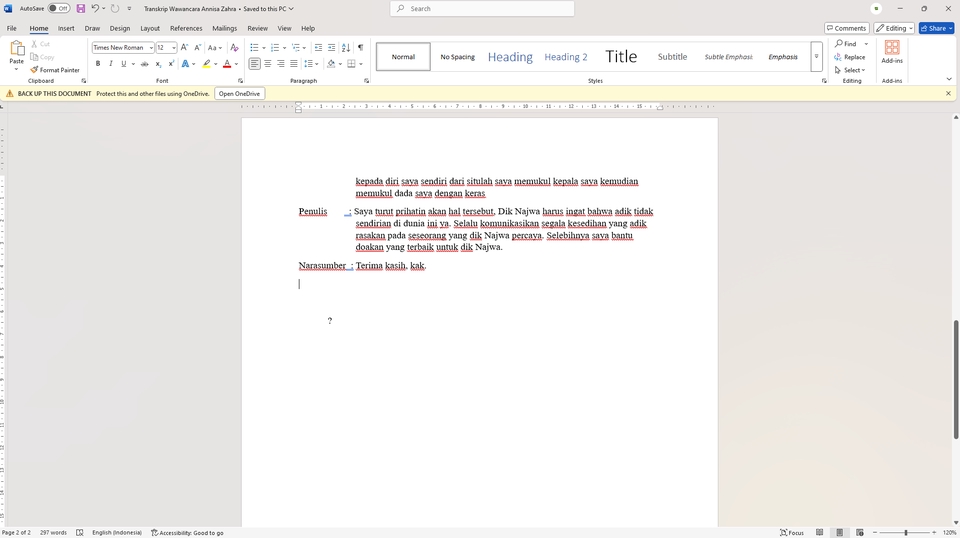Click the 297 words count

pos(53,532)
